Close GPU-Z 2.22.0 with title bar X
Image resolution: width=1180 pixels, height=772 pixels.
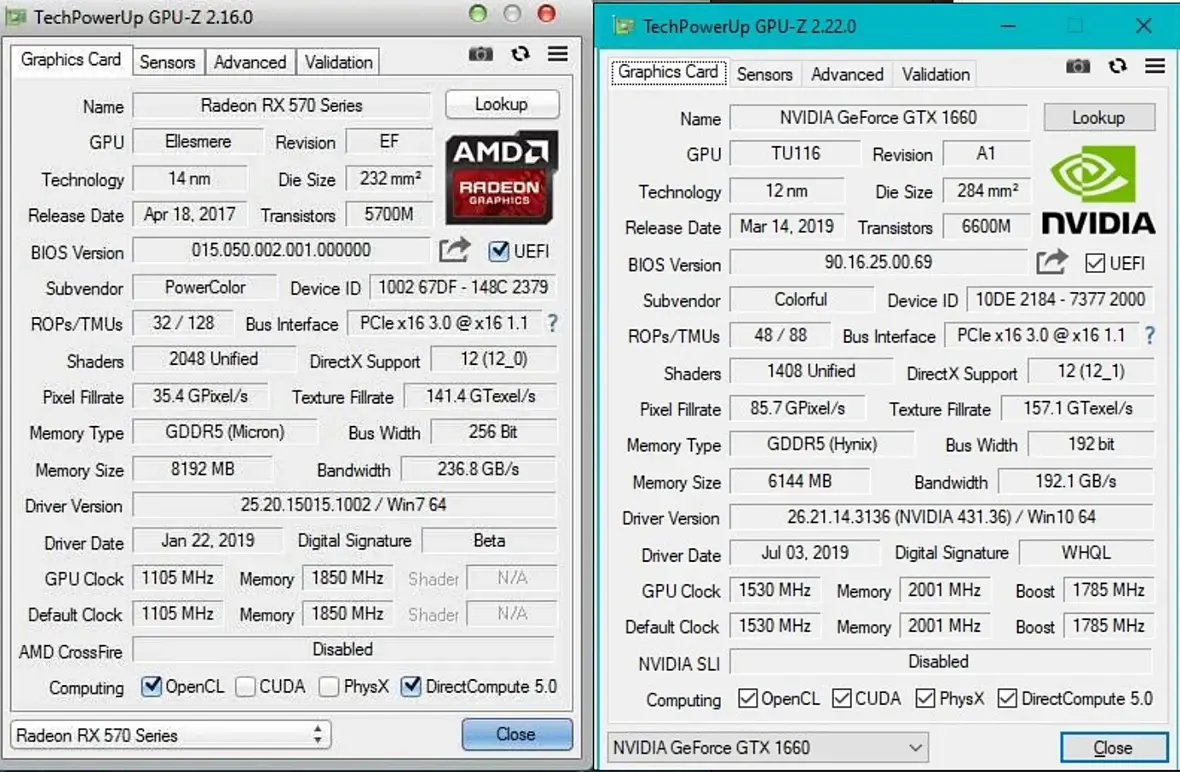[1143, 26]
